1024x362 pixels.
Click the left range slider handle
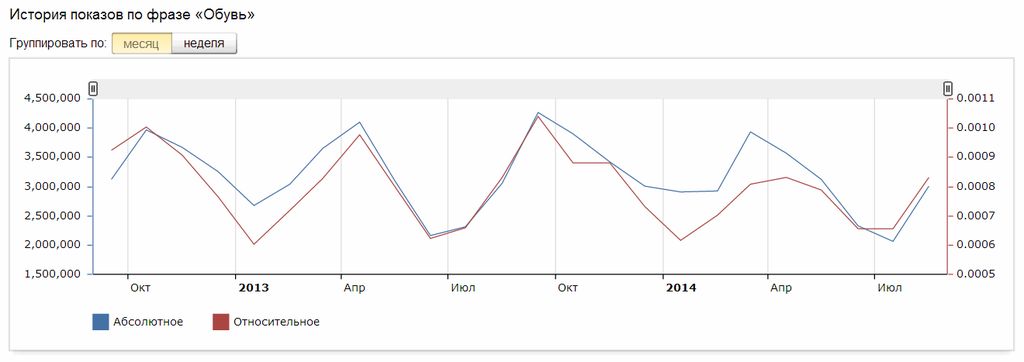[93, 89]
